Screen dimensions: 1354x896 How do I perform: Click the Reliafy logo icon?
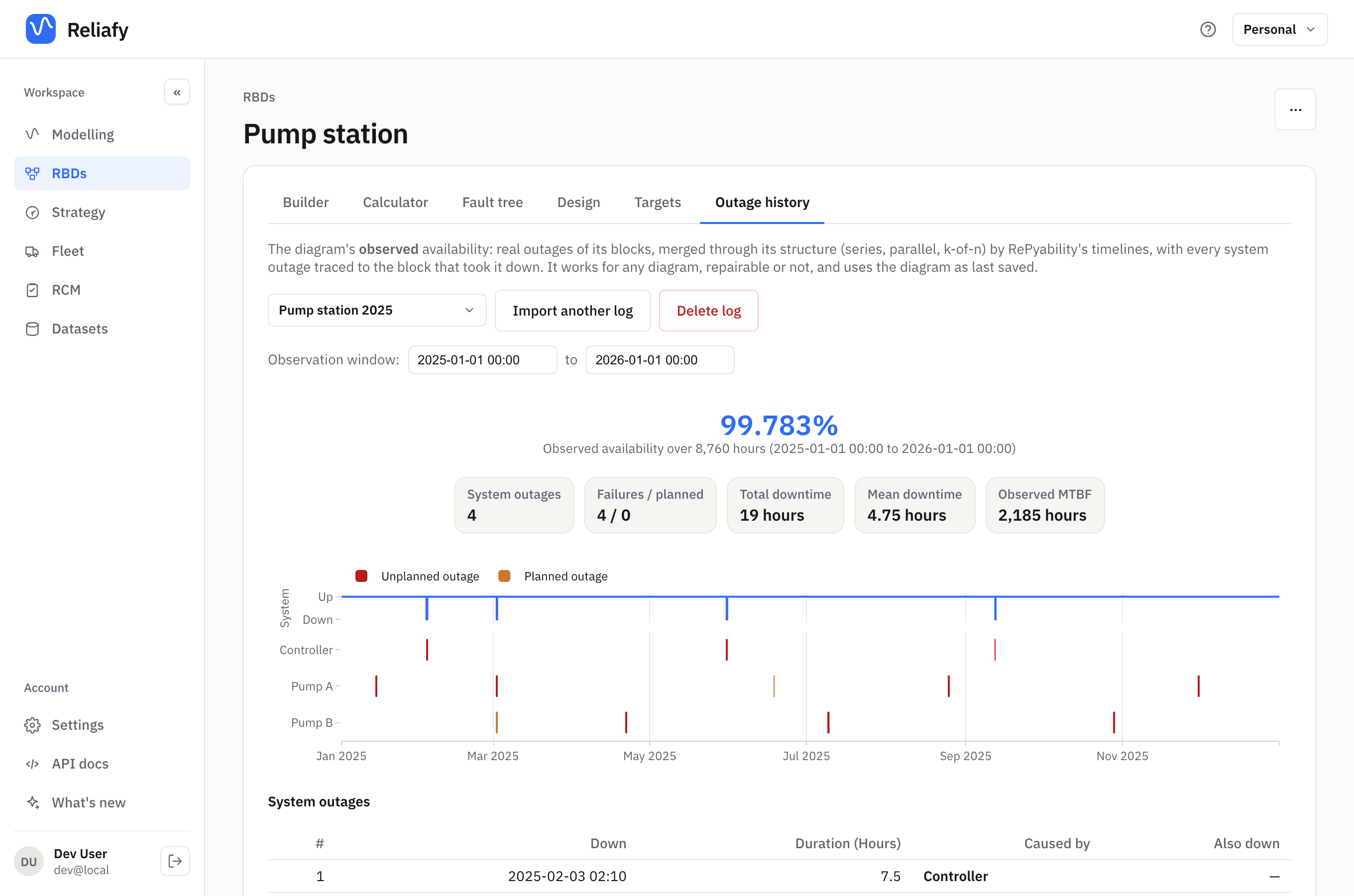pos(40,29)
